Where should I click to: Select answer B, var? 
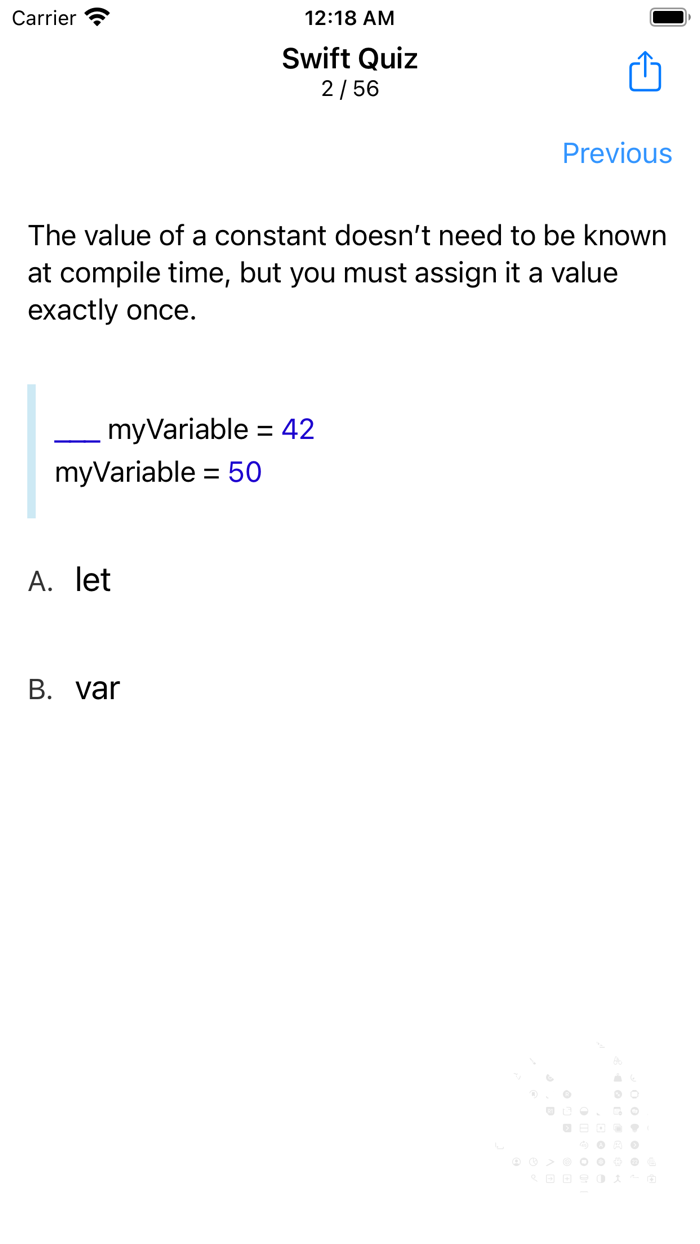click(97, 687)
